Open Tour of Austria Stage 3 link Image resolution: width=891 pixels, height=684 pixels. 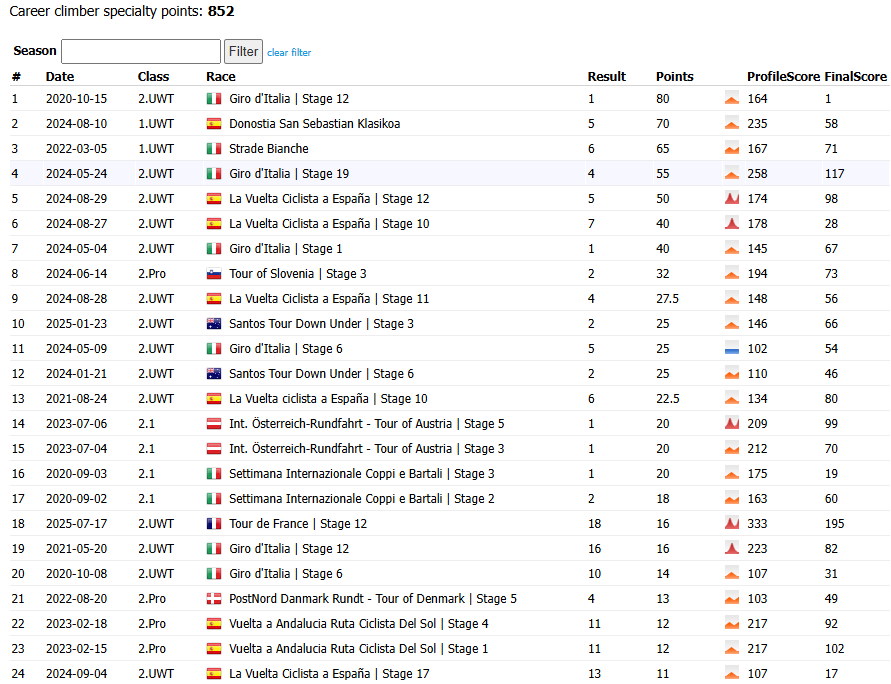367,449
